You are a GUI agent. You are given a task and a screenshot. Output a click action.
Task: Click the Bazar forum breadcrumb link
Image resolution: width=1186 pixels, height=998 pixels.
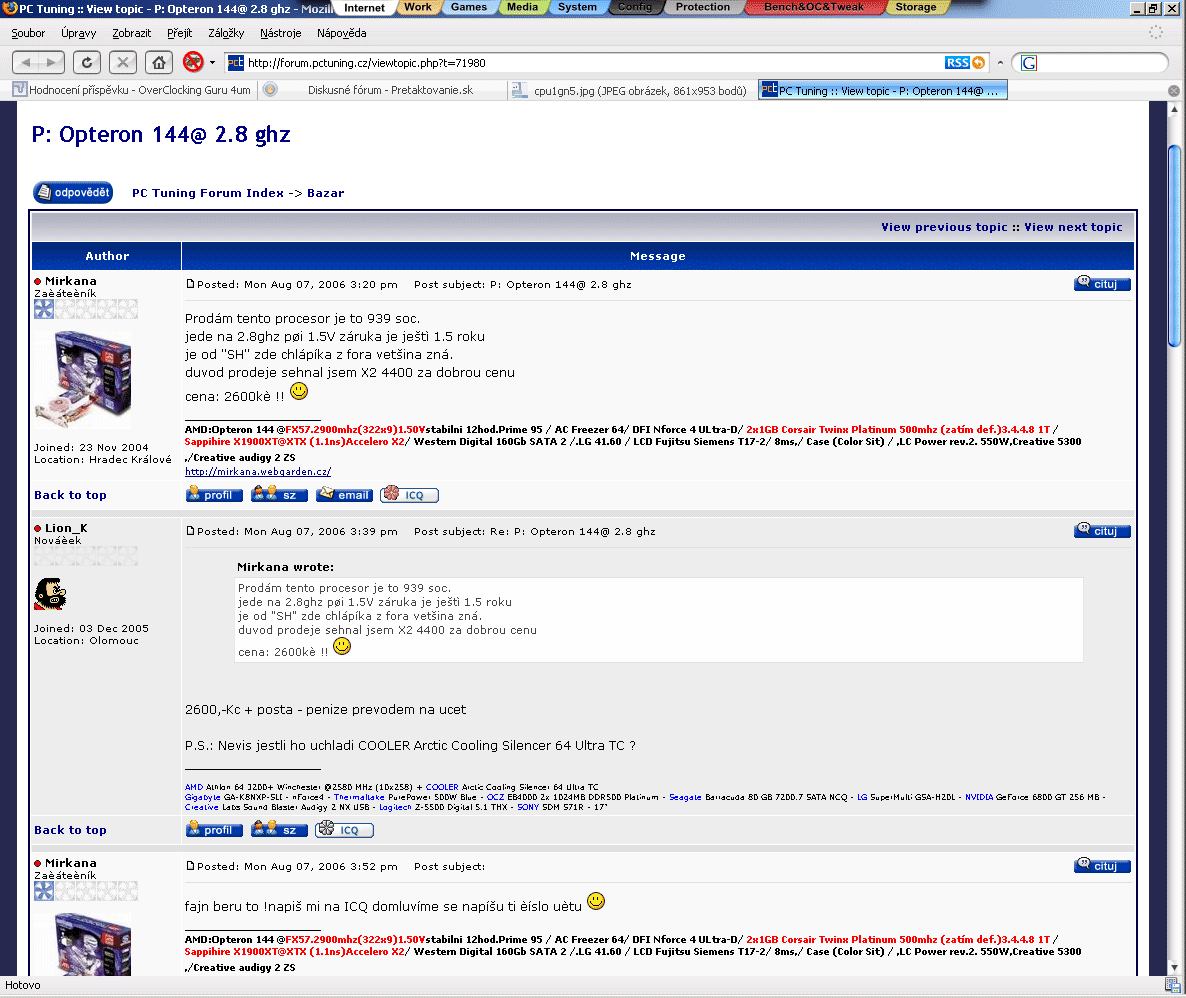point(325,193)
